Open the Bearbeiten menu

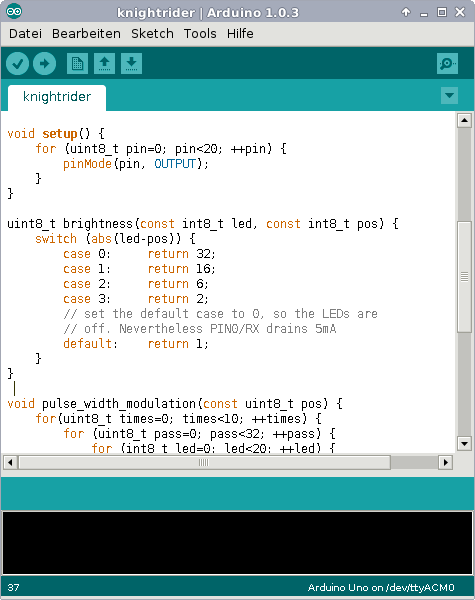click(x=86, y=34)
